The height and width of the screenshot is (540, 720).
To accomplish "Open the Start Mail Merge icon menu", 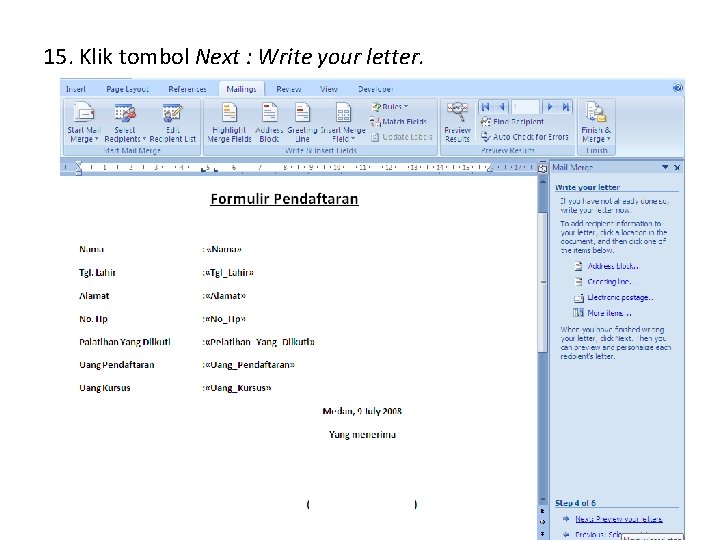I will pyautogui.click(x=84, y=123).
